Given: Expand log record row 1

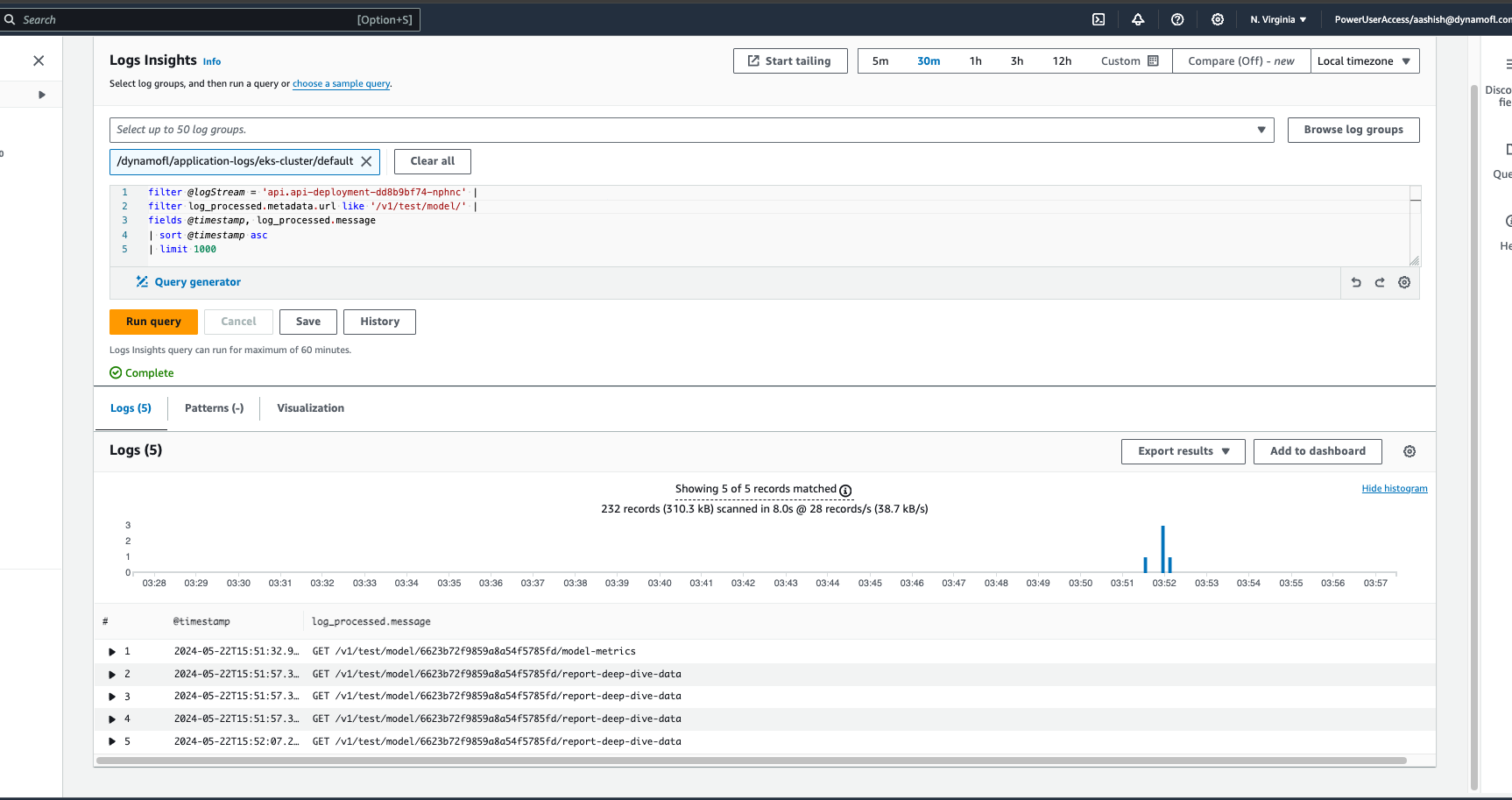Looking at the screenshot, I should click(x=112, y=652).
